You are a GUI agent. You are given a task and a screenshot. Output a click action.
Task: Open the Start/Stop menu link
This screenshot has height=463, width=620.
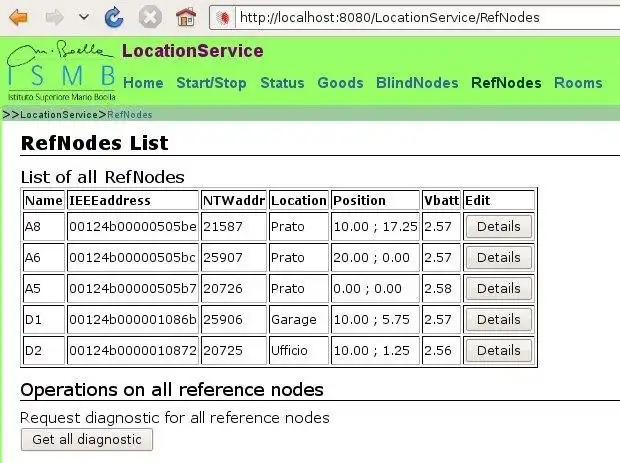[211, 83]
